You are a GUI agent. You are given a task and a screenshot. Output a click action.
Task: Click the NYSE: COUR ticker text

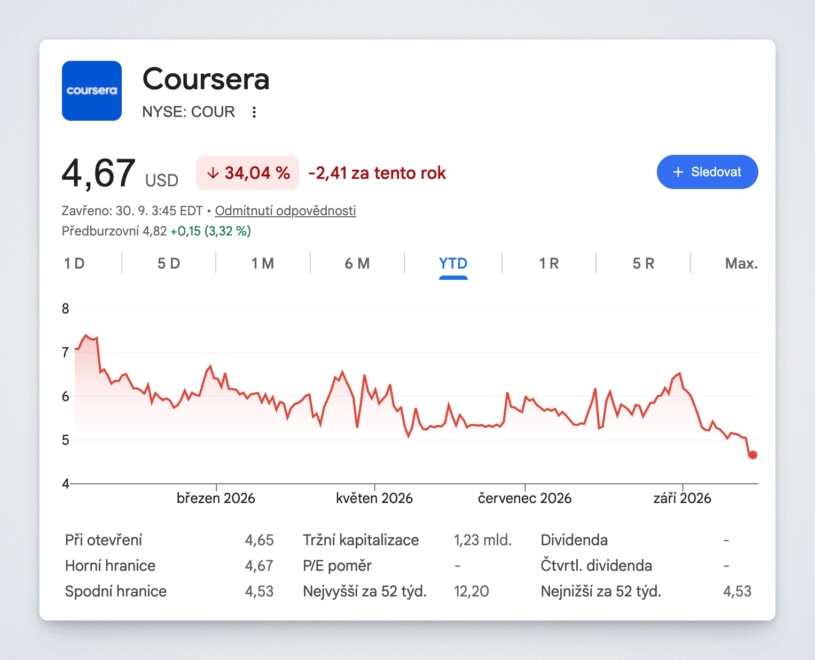188,112
